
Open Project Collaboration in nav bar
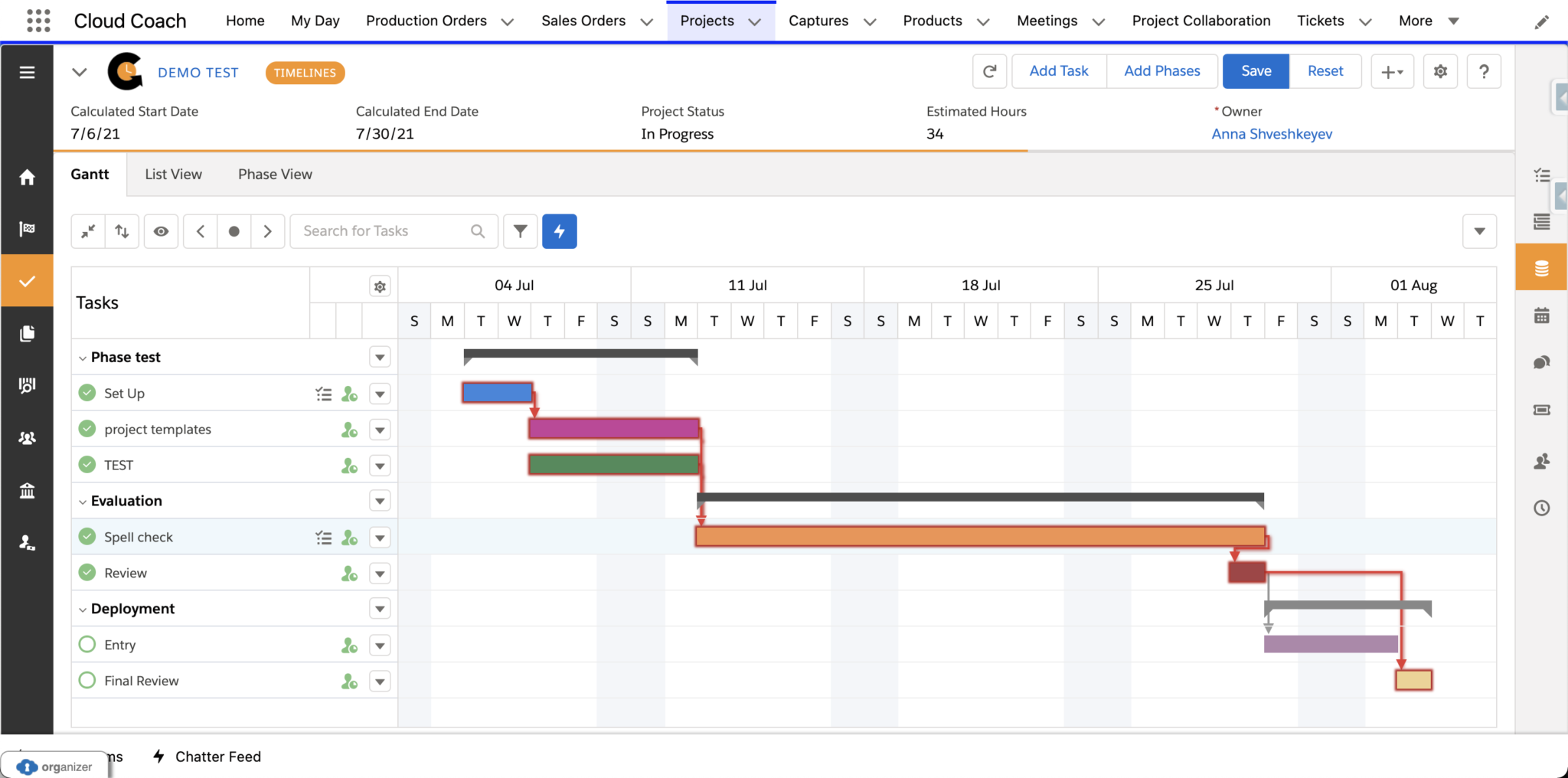(1201, 21)
